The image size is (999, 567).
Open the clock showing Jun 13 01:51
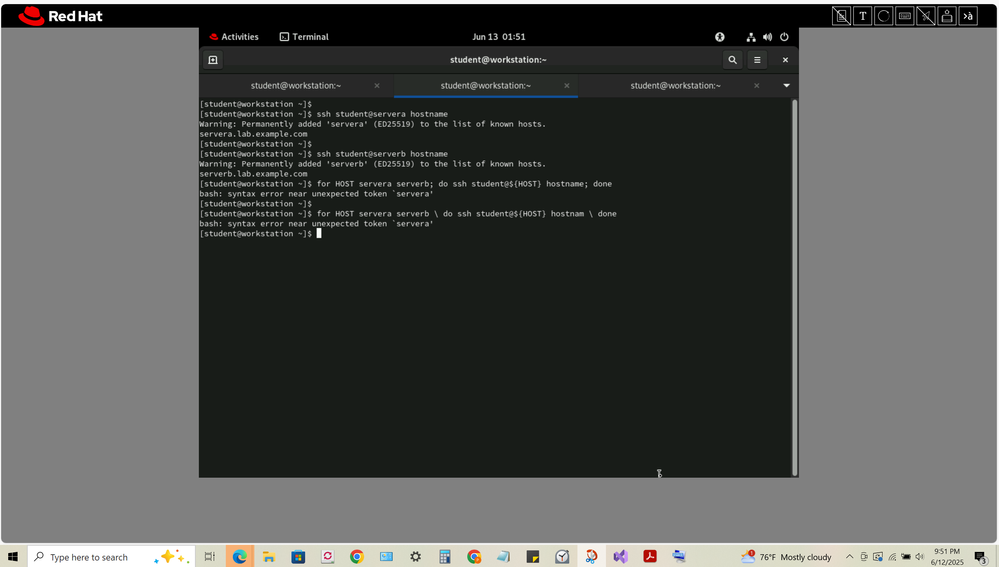pyautogui.click(x=499, y=37)
